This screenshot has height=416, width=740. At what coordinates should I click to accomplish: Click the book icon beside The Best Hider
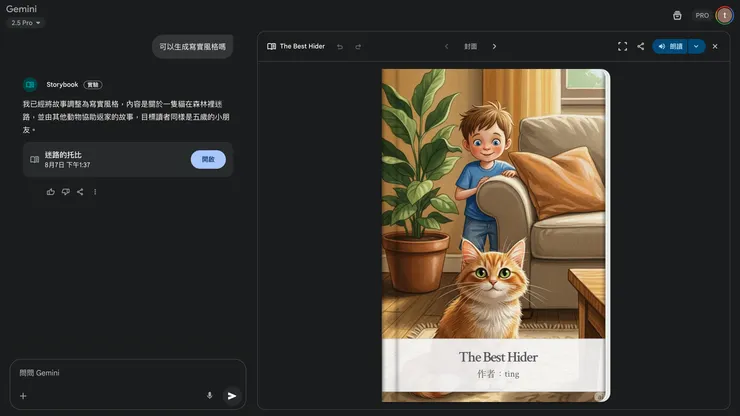[271, 46]
